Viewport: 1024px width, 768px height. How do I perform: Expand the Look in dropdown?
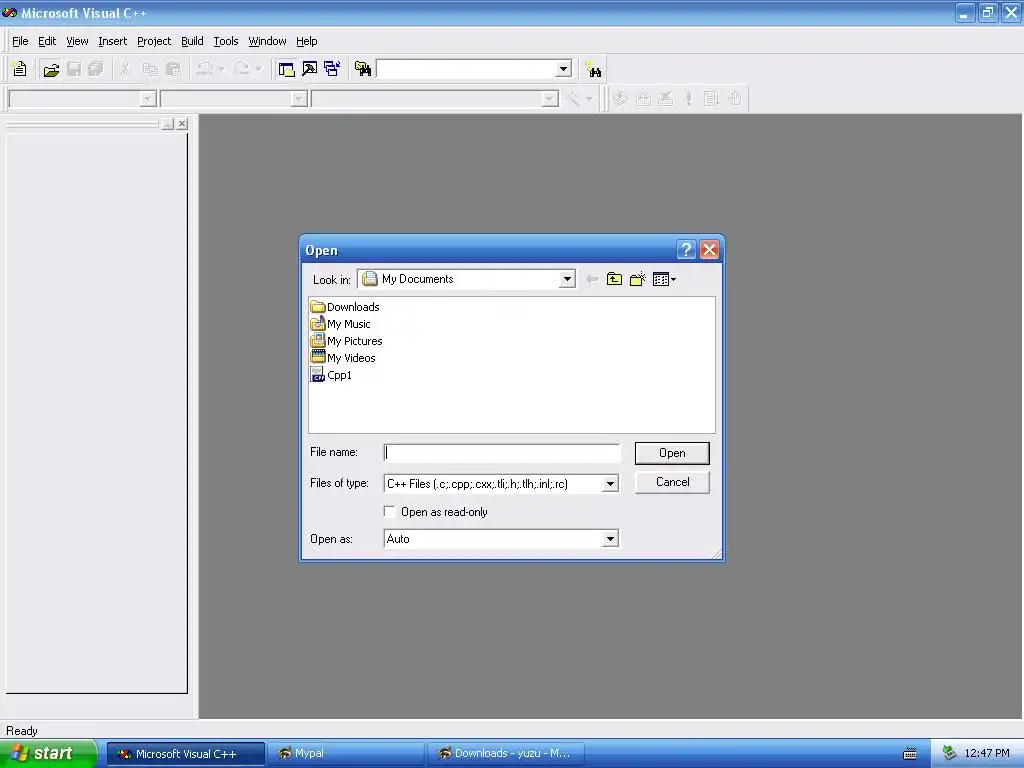click(x=567, y=280)
